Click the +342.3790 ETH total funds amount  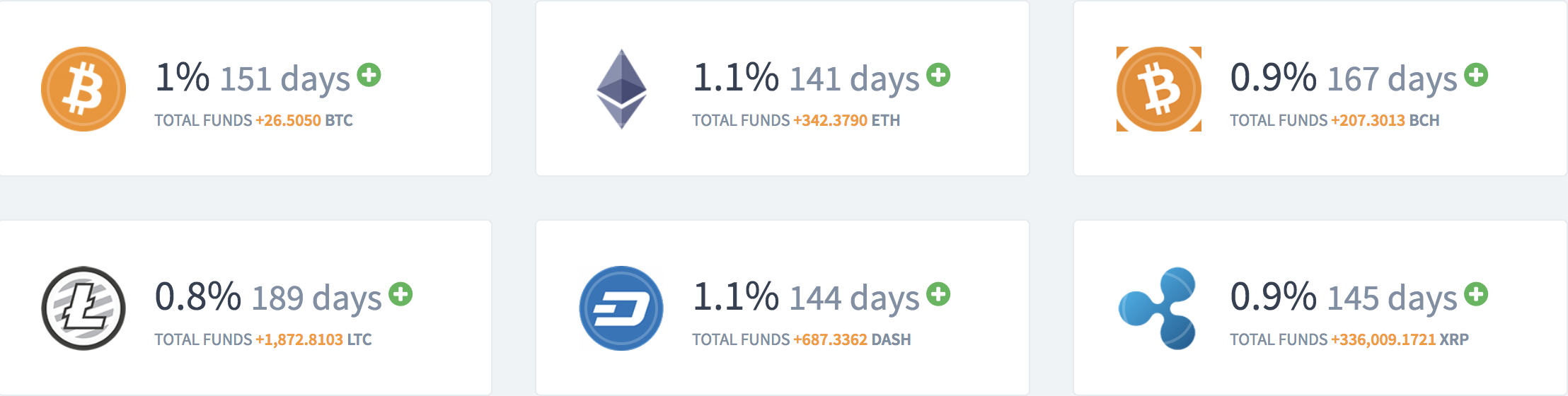point(847,120)
